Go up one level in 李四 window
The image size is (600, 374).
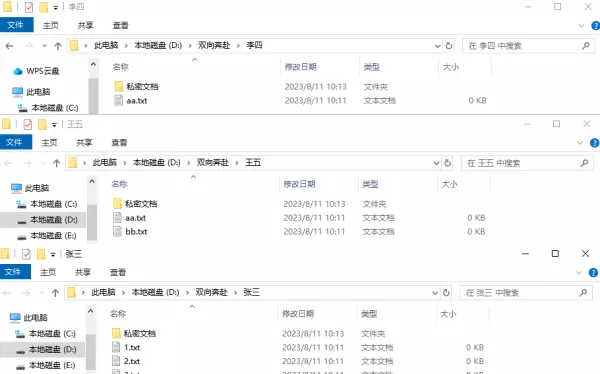pyautogui.click(x=58, y=46)
